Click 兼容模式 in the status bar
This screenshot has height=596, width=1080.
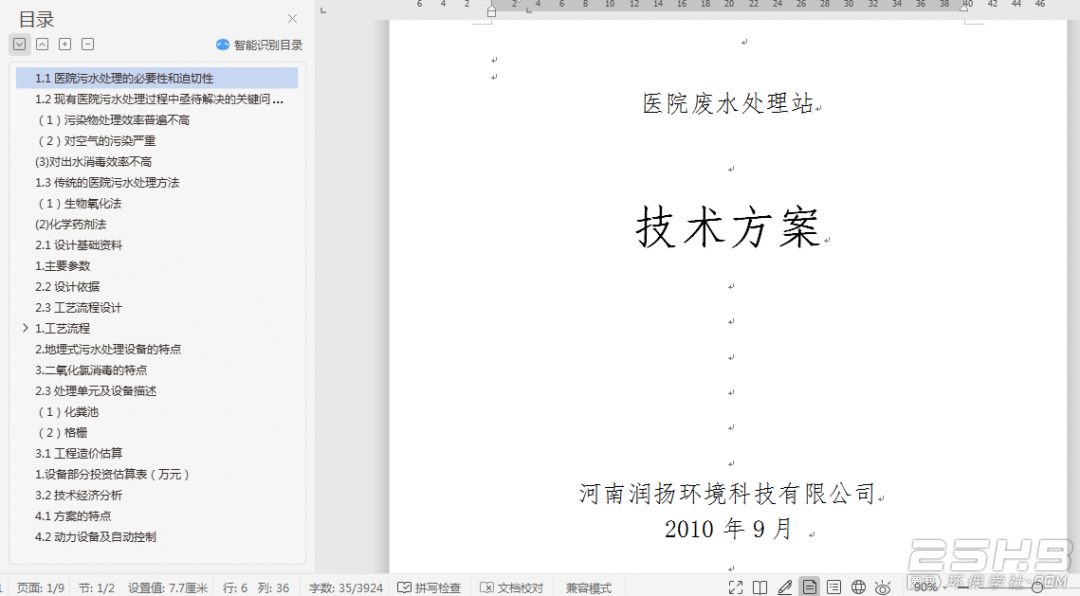tap(589, 588)
